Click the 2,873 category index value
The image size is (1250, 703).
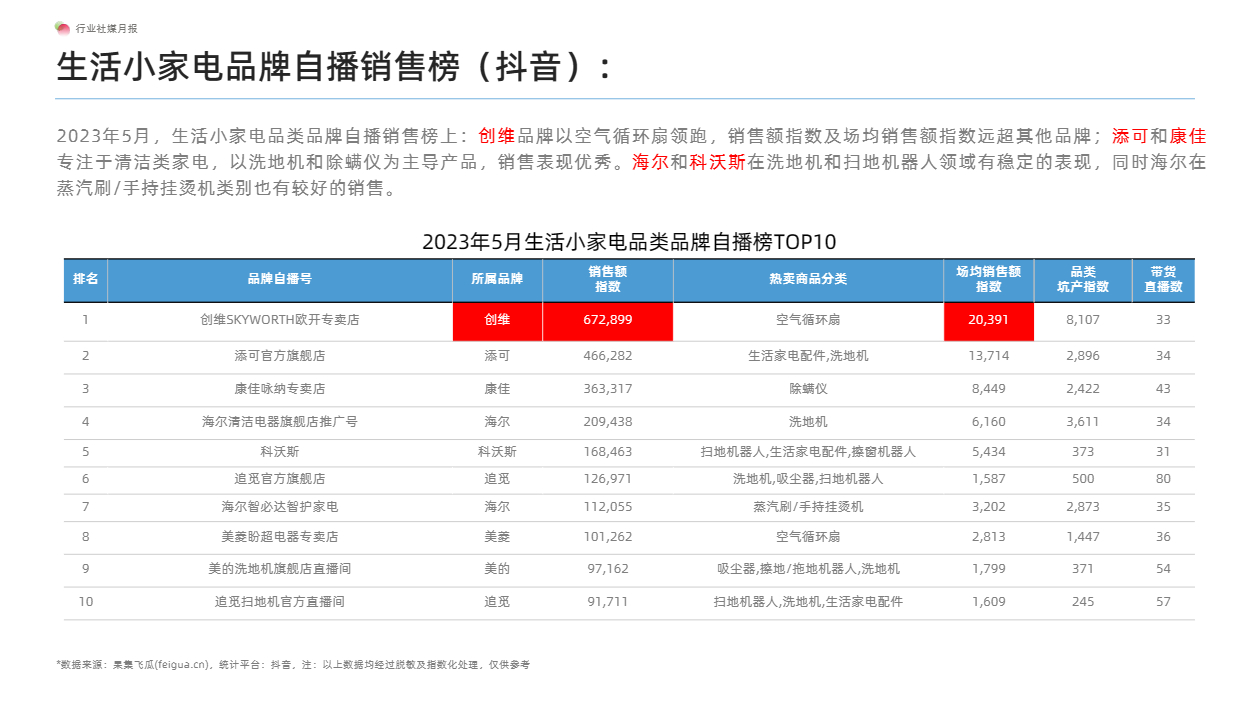(x=1083, y=508)
